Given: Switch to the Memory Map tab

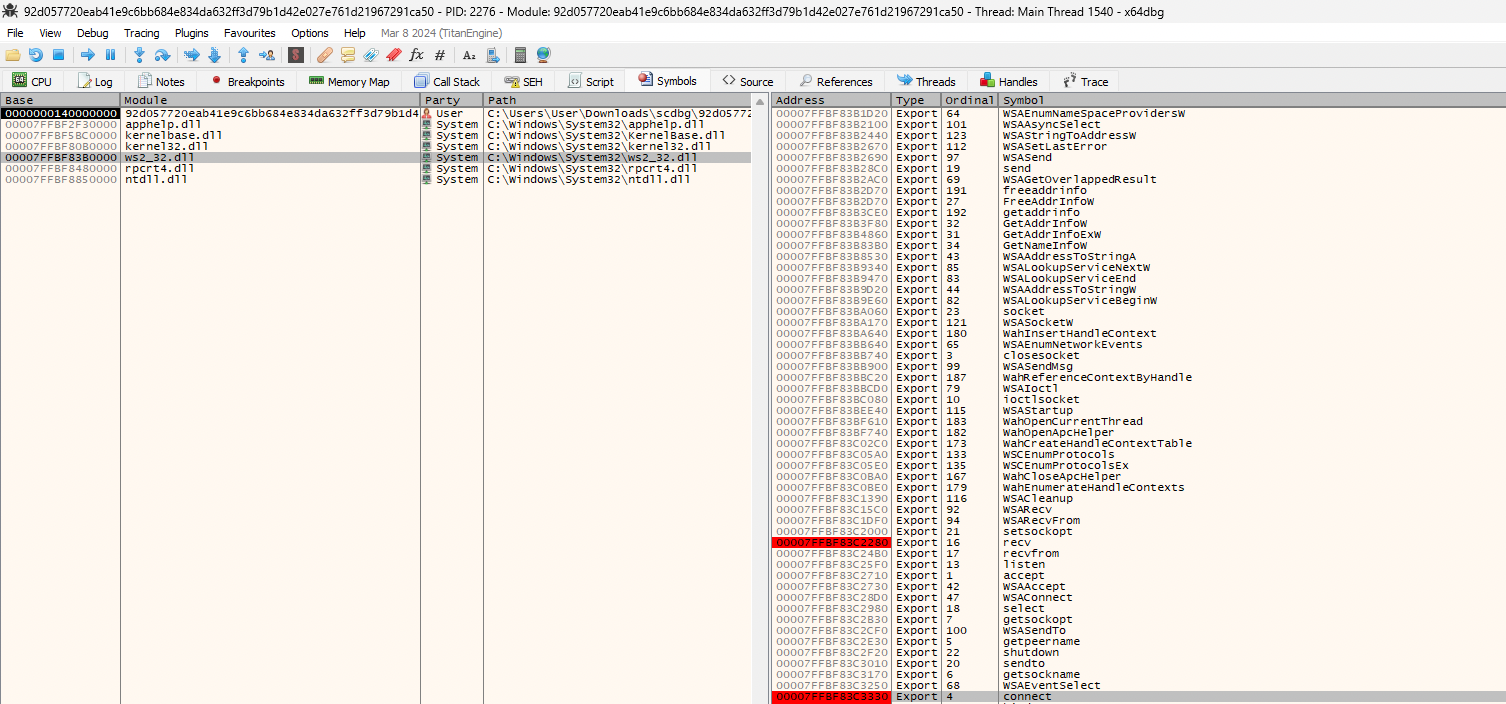Looking at the screenshot, I should click(x=349, y=81).
